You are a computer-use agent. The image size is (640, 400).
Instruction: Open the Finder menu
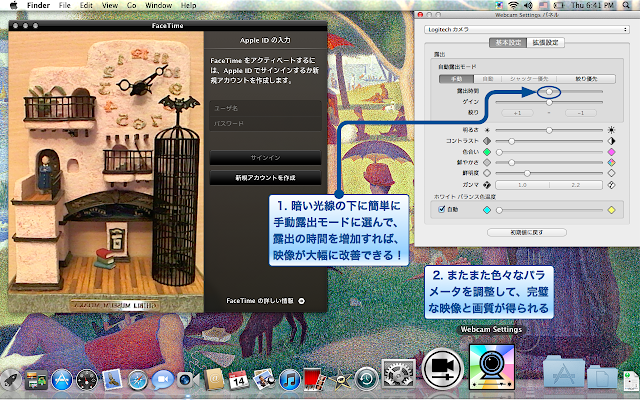38,5
